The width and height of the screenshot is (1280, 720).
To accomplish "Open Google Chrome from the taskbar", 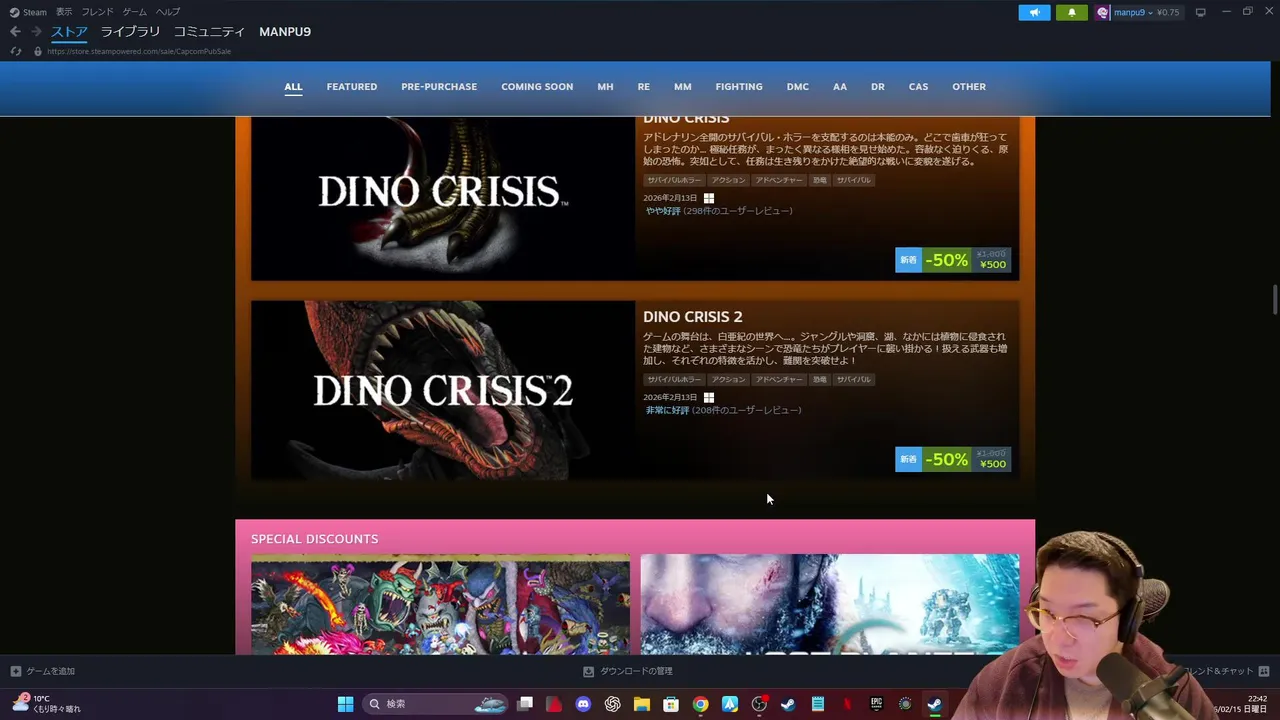I will tap(700, 704).
